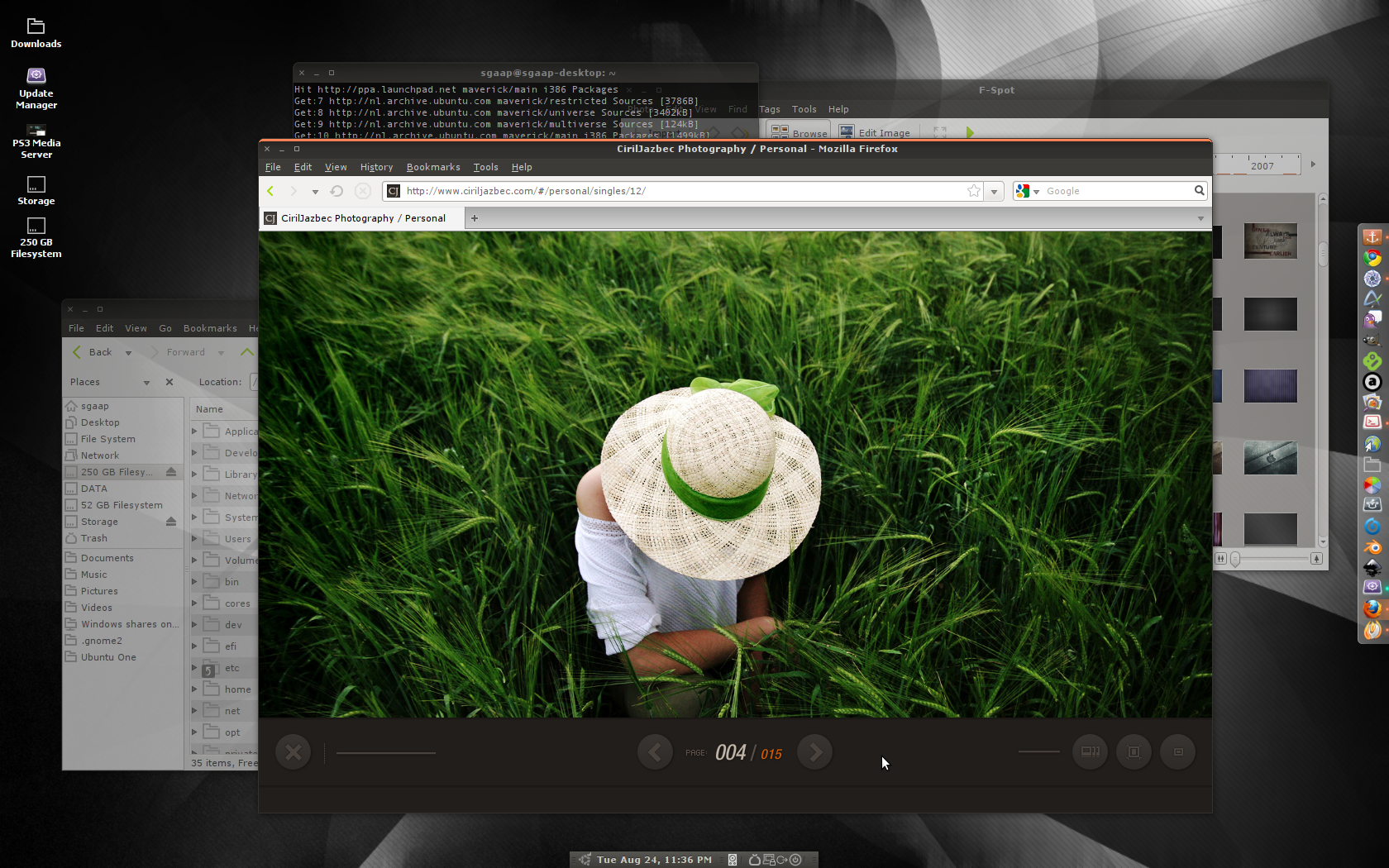Open Update Manager desktop icon
This screenshot has width=1389, height=868.
click(36, 88)
